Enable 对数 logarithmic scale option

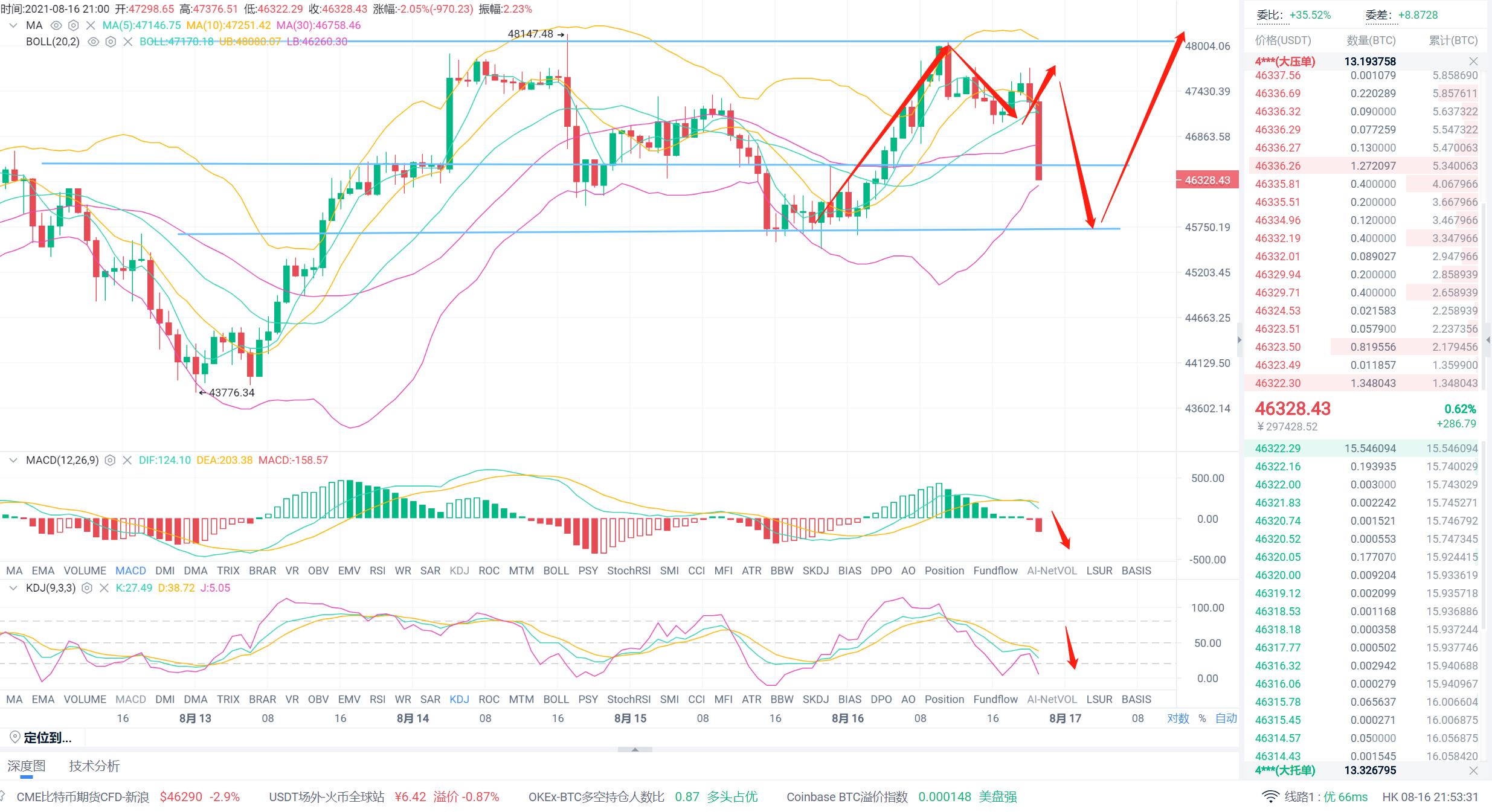[x=1178, y=718]
